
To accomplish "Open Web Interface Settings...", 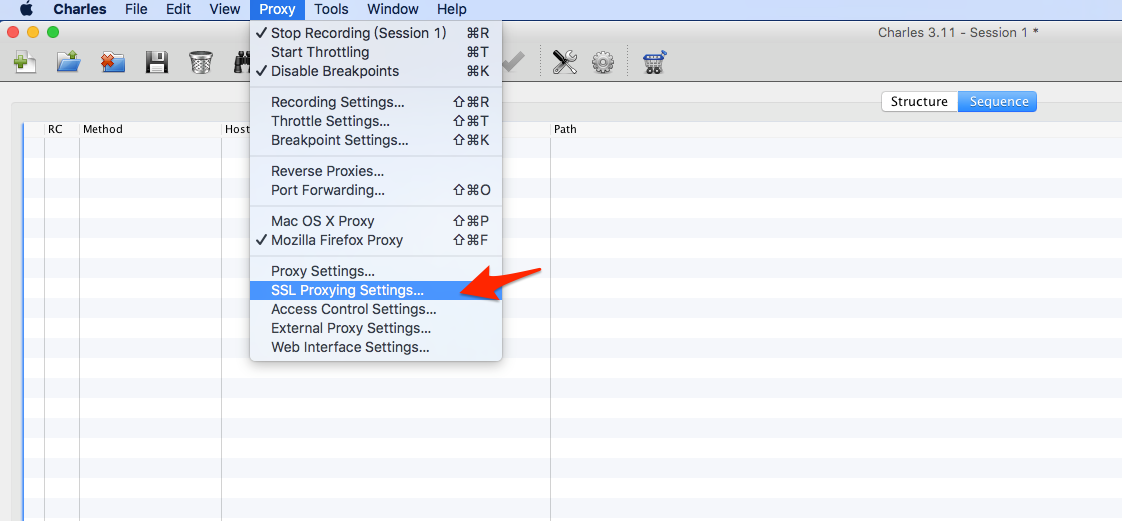I will coord(376,347).
